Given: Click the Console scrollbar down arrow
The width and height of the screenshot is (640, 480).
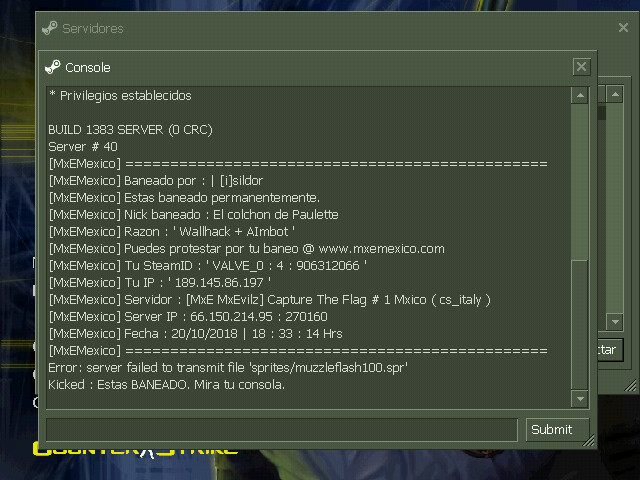Looking at the screenshot, I should pyautogui.click(x=580, y=398).
